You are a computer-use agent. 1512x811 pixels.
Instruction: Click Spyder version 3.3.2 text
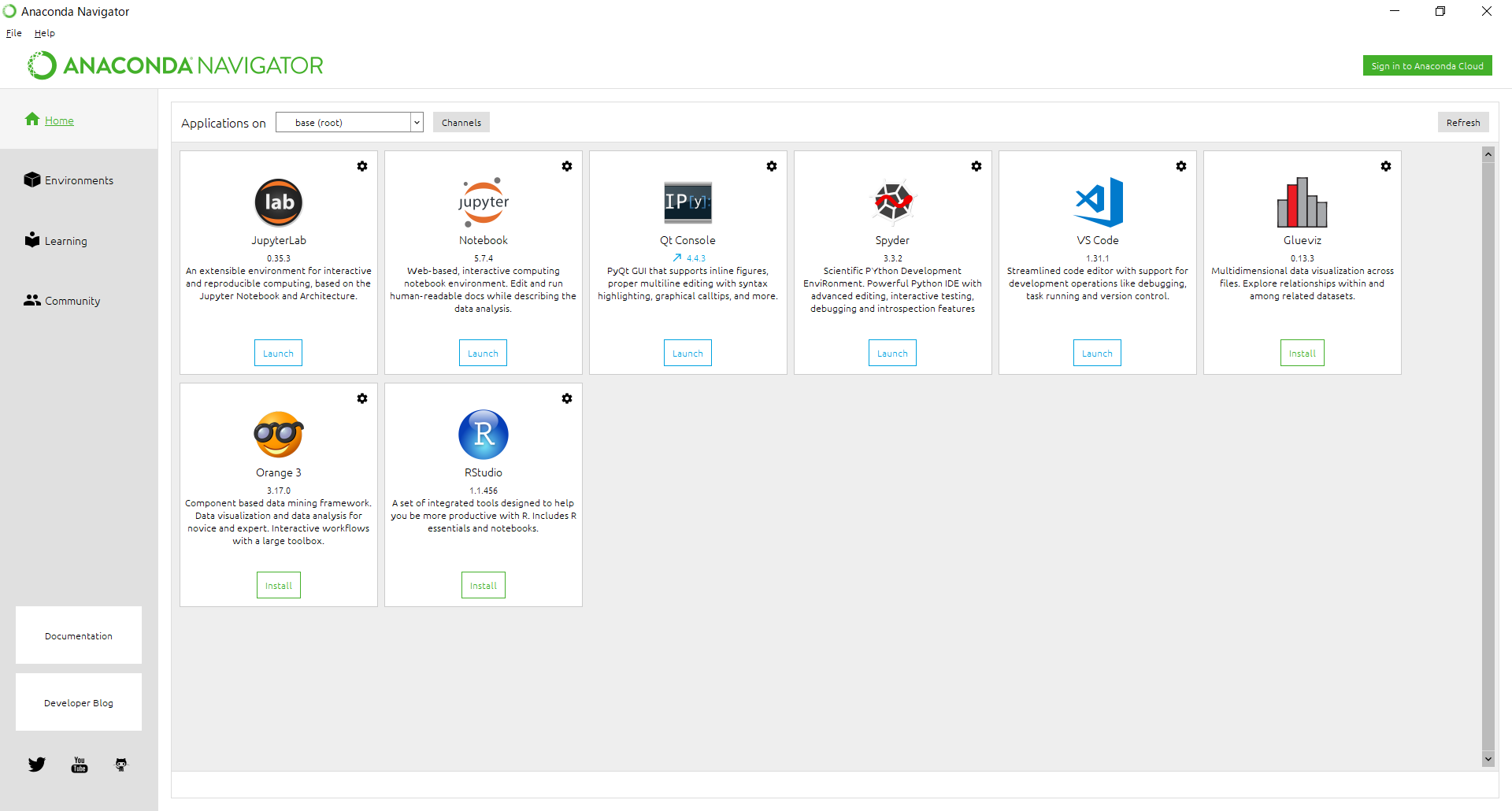pos(893,258)
